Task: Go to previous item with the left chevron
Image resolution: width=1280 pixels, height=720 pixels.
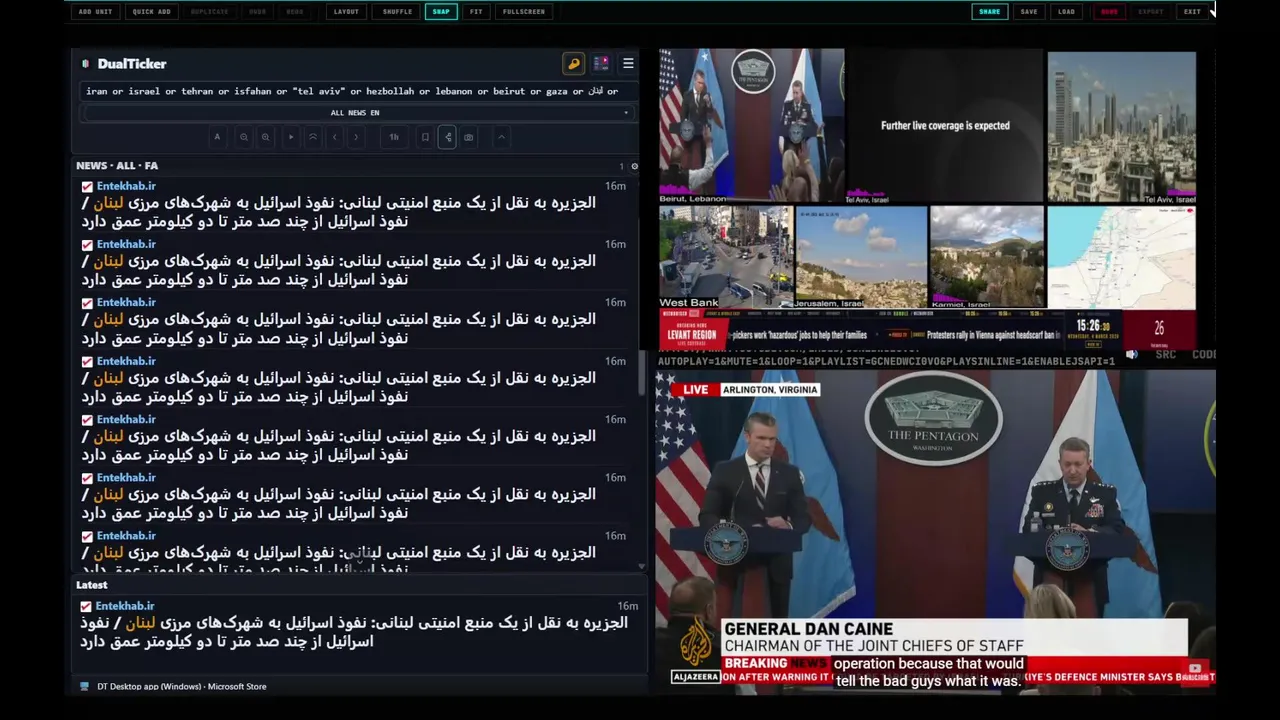Action: click(x=335, y=137)
